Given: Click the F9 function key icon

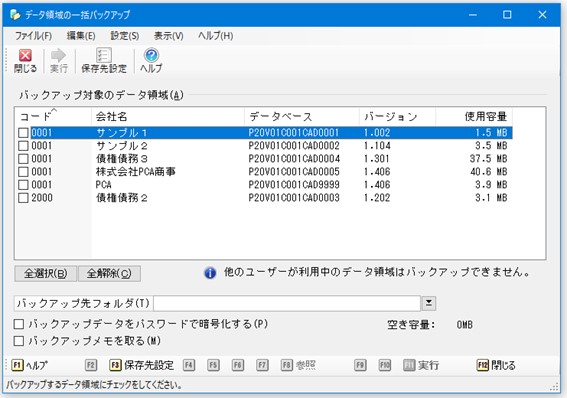Looking at the screenshot, I should [x=360, y=365].
